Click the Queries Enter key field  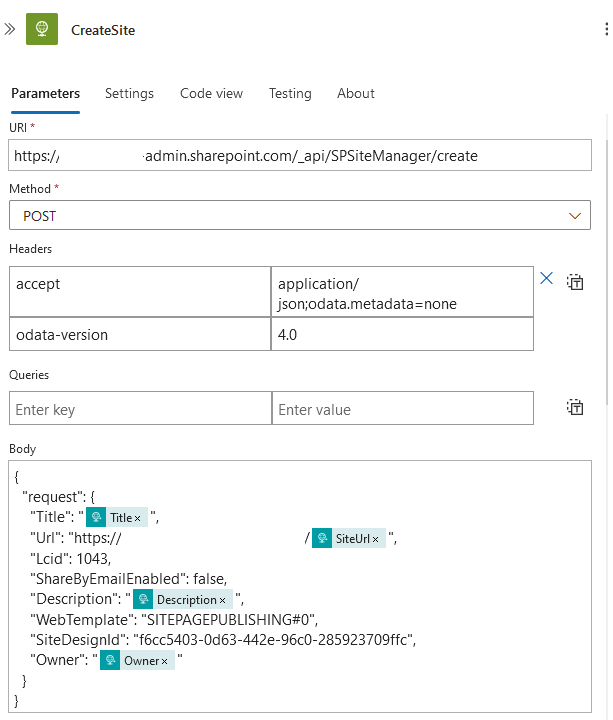[x=140, y=408]
